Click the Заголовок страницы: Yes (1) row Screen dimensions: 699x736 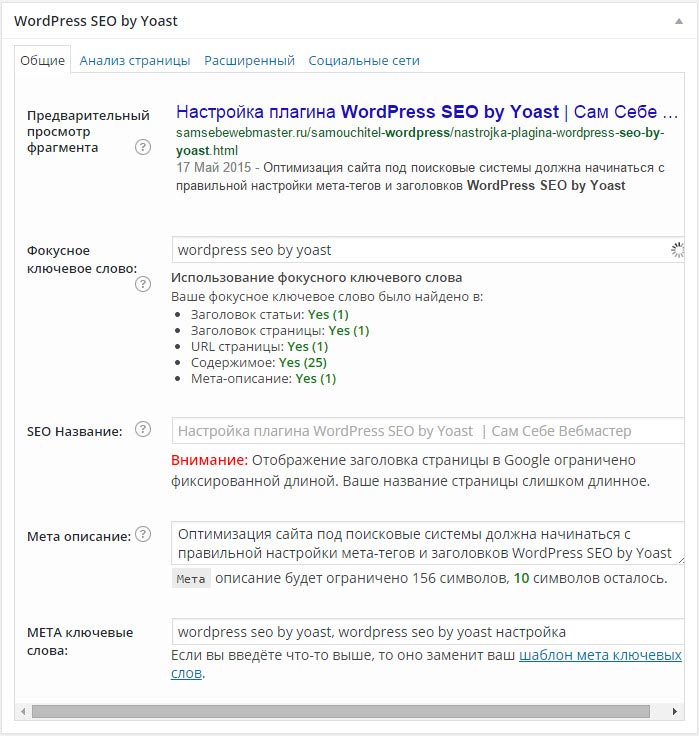280,330
